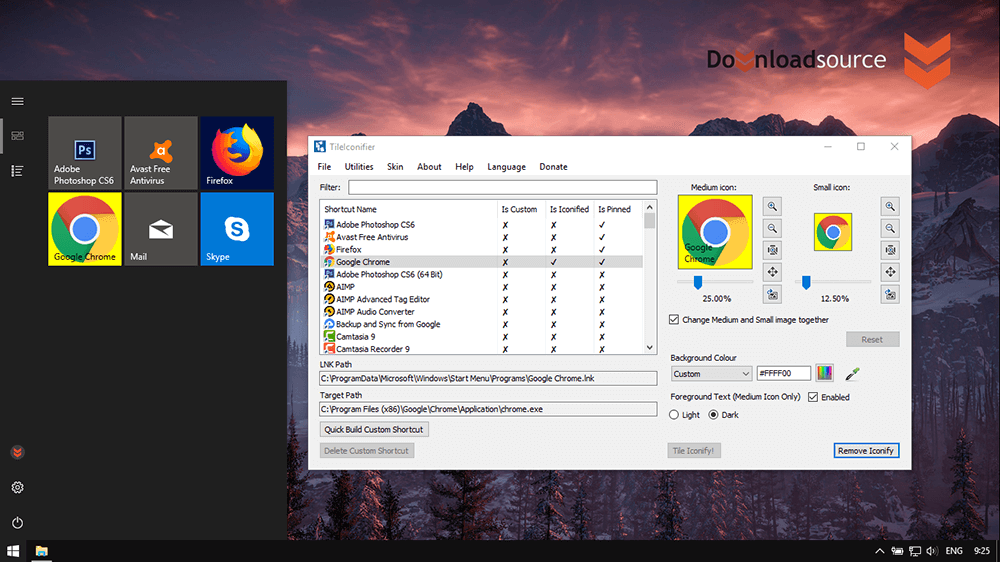Launch the yellow Google Chrome start tile

click(x=85, y=229)
